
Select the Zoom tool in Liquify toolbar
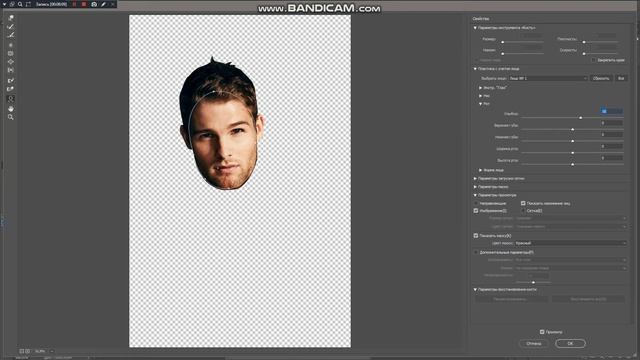pyautogui.click(x=11, y=117)
